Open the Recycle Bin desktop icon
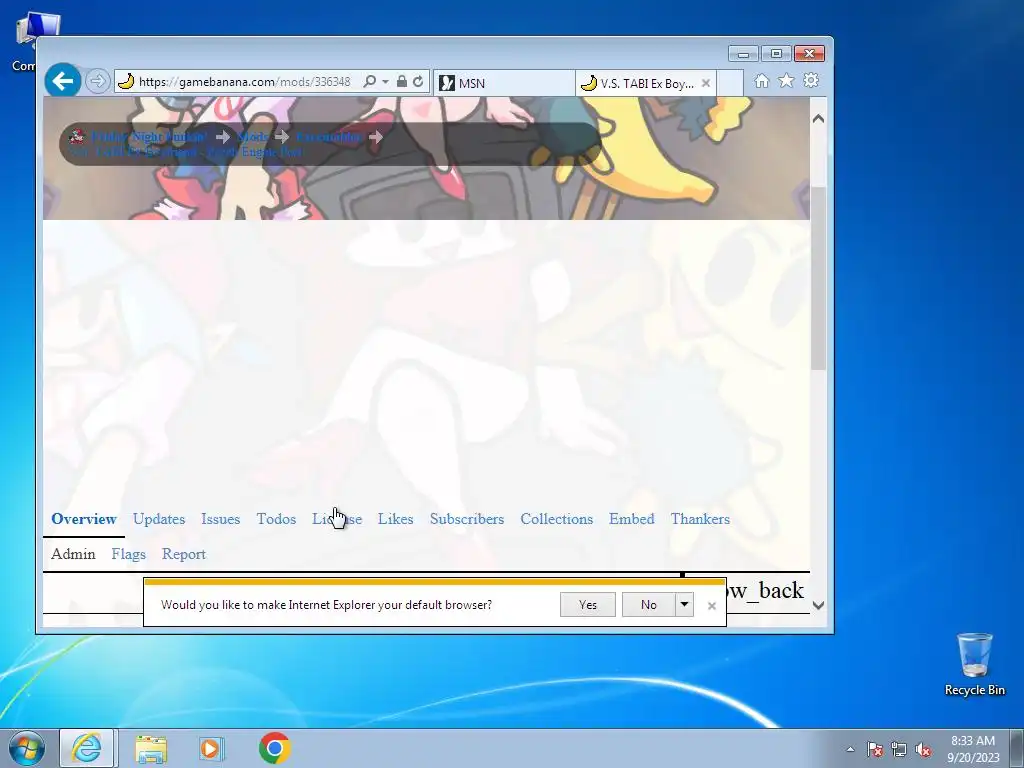This screenshot has height=768, width=1024. 974,664
